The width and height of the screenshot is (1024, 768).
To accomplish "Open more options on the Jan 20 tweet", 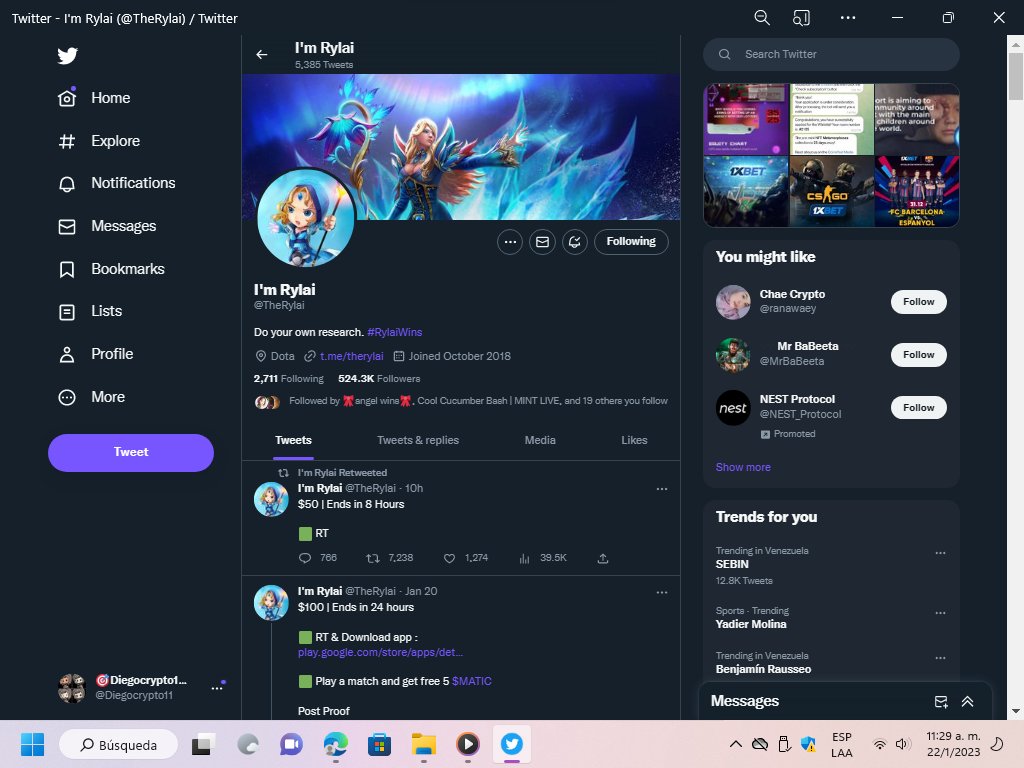I will click(662, 592).
